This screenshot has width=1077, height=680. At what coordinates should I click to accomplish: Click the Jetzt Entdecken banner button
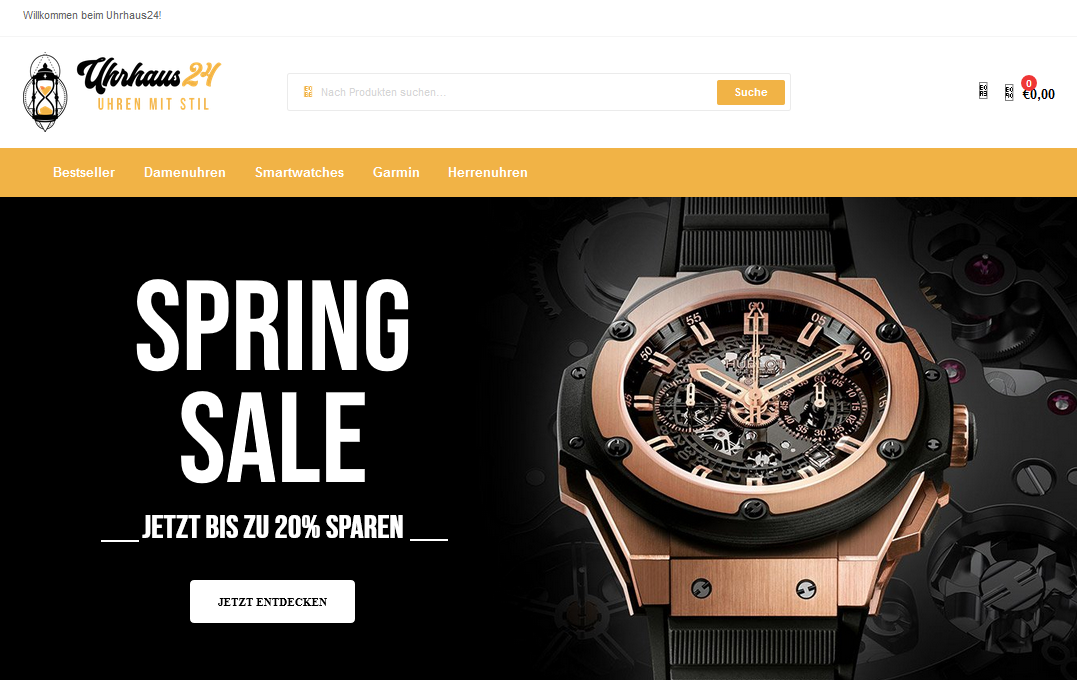coord(273,602)
